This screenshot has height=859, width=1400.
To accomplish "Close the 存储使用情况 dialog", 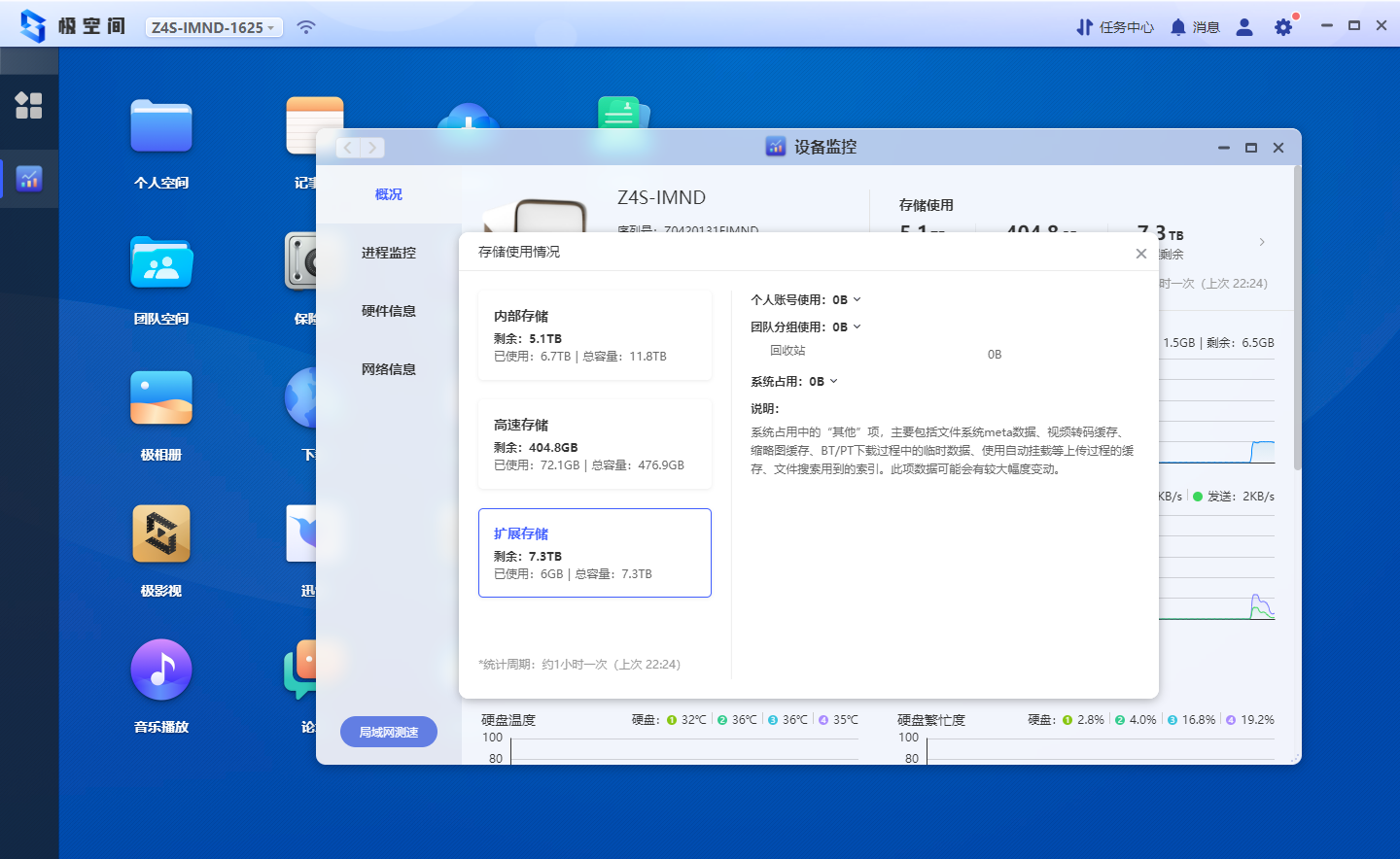I will pos(1141,253).
